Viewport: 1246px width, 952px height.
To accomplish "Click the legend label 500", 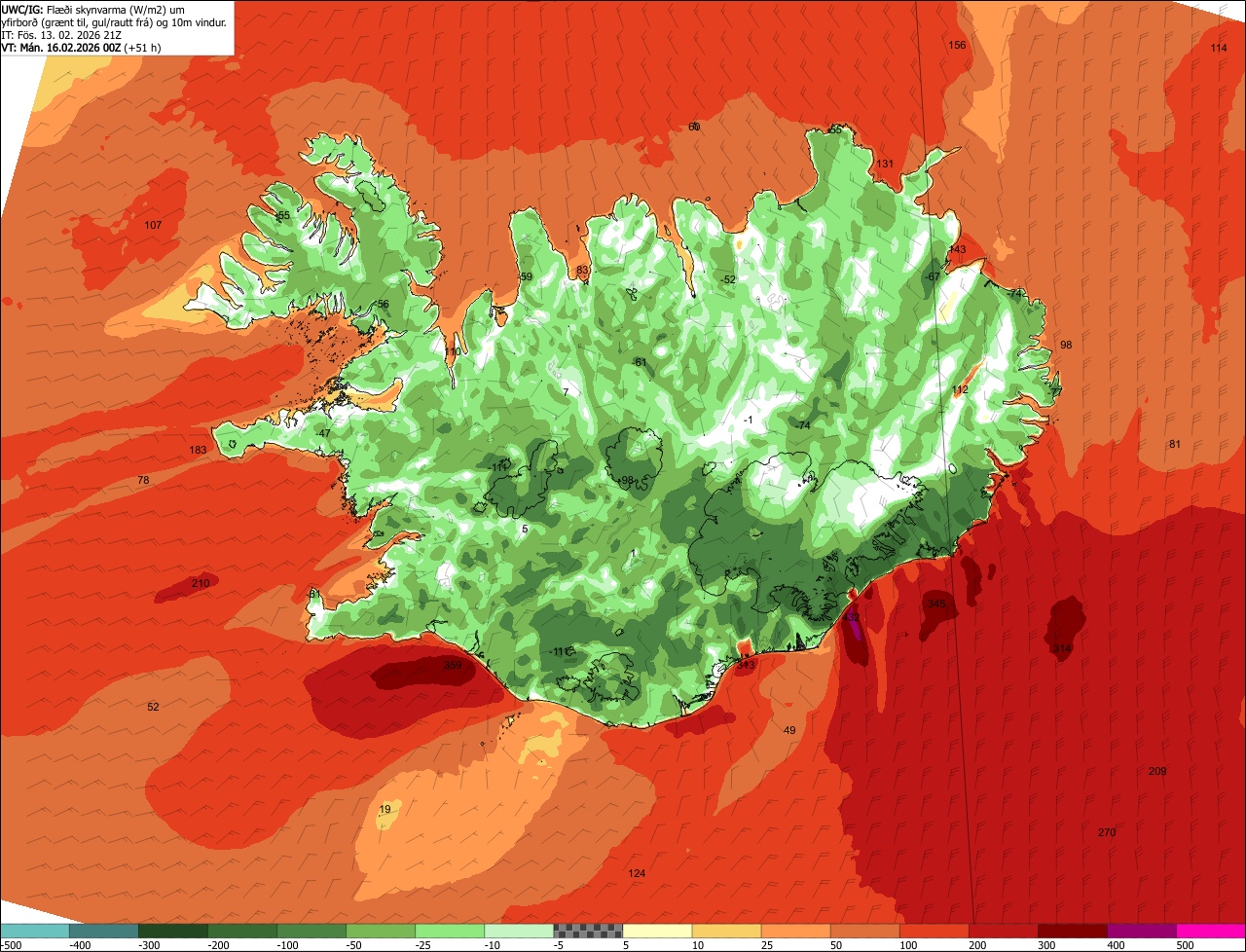I will [x=1184, y=945].
